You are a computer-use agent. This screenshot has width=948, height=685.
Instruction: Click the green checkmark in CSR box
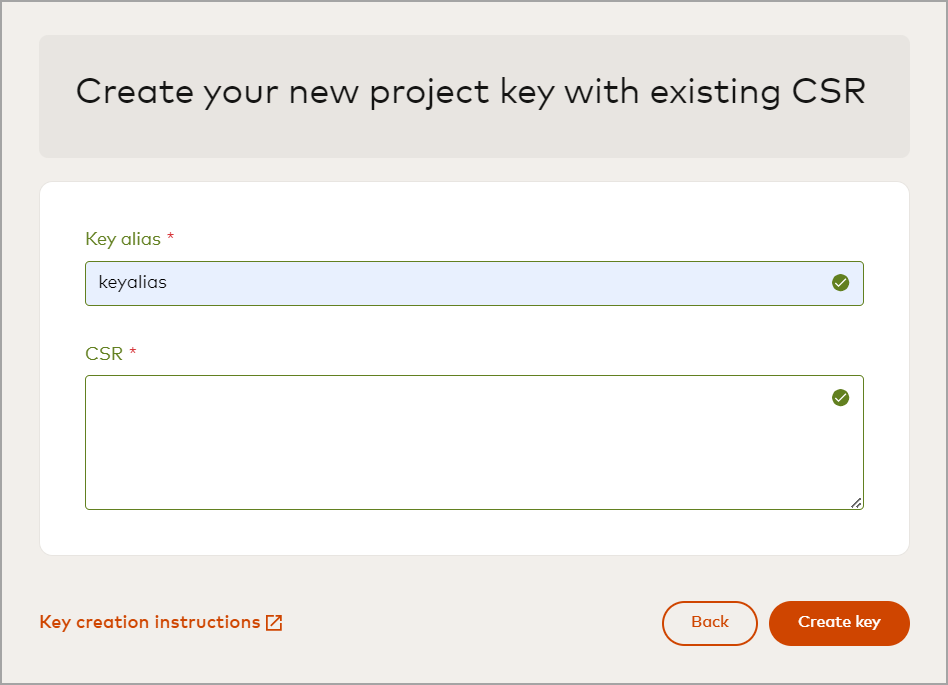coord(840,398)
